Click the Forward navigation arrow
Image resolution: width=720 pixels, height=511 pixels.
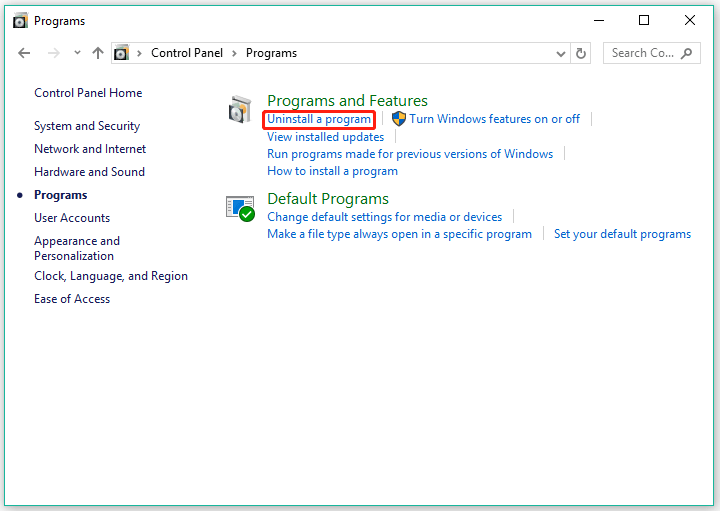click(x=54, y=53)
